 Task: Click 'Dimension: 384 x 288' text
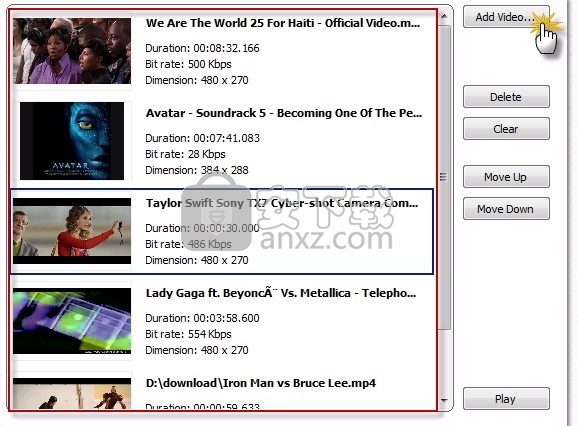pyautogui.click(x=197, y=170)
